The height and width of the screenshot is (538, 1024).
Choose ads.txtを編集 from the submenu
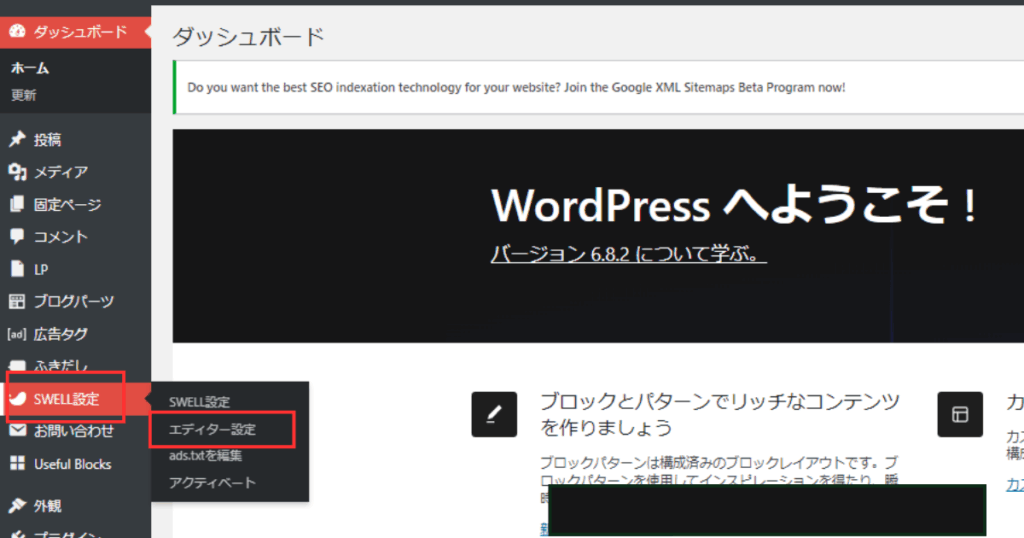coord(205,456)
